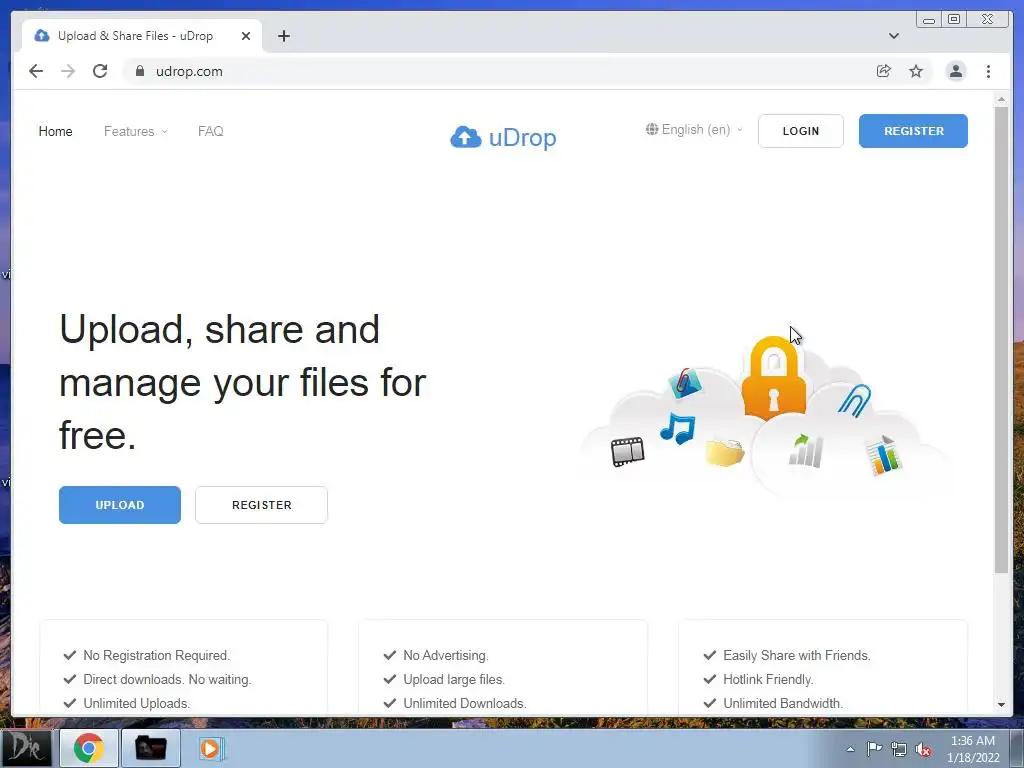Click 'No Advertising.' text
Image resolution: width=1024 pixels, height=768 pixels.
point(446,655)
